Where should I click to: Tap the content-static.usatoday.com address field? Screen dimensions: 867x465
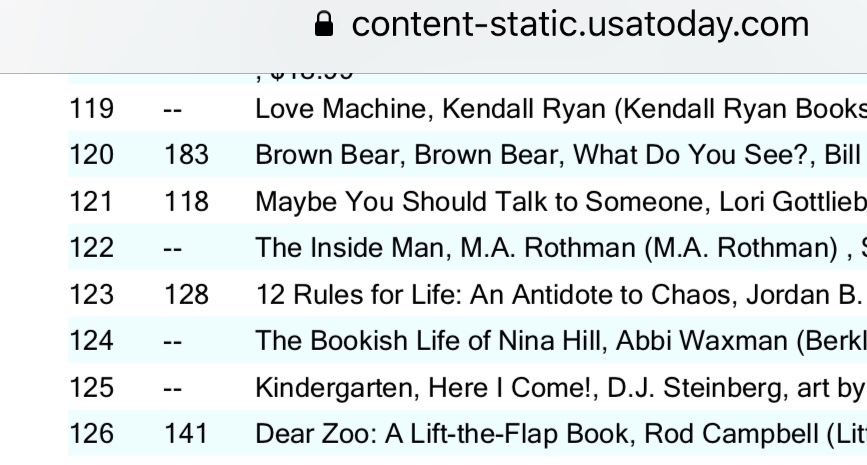point(581,24)
